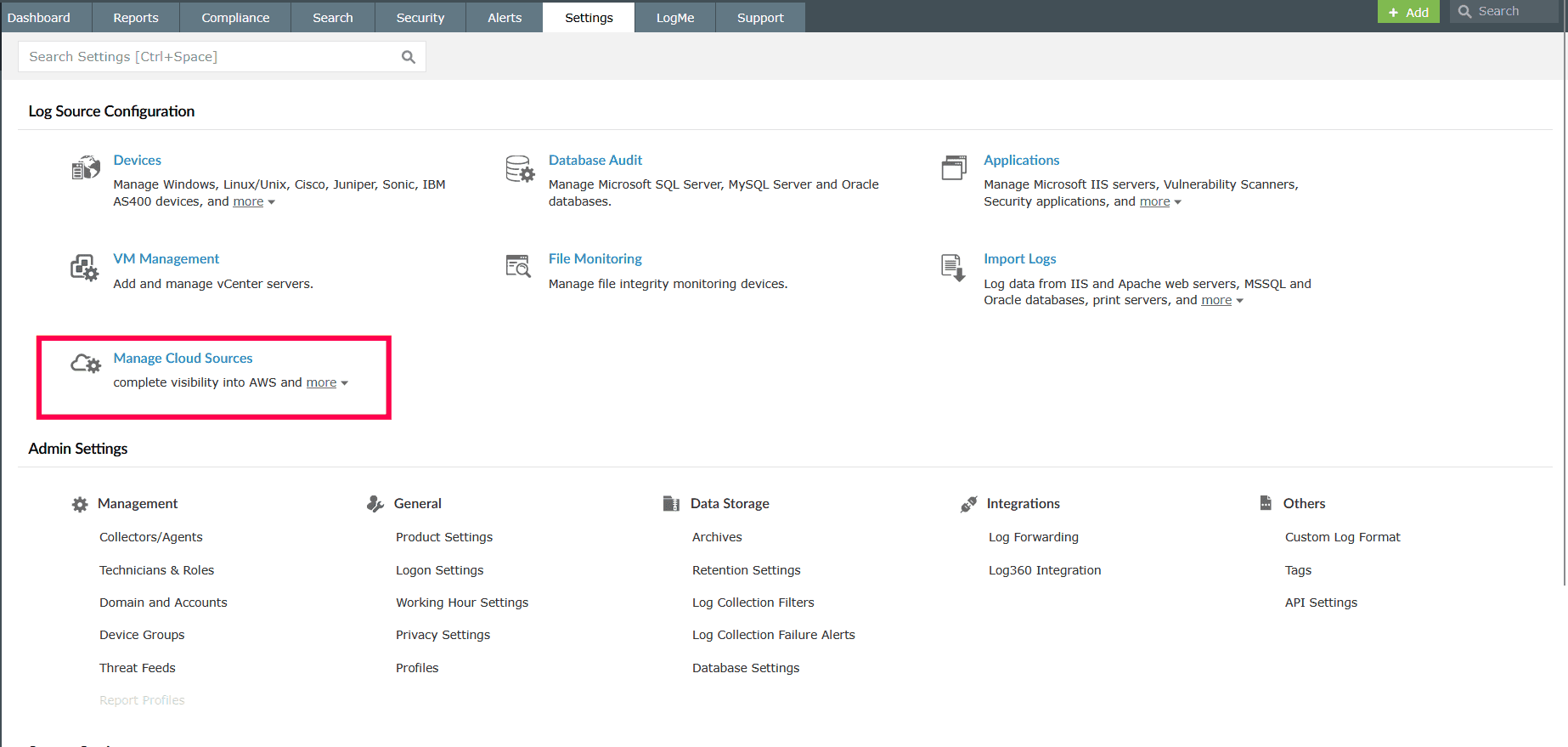Click the Devices icon
This screenshot has width=1568, height=747.
click(x=86, y=168)
